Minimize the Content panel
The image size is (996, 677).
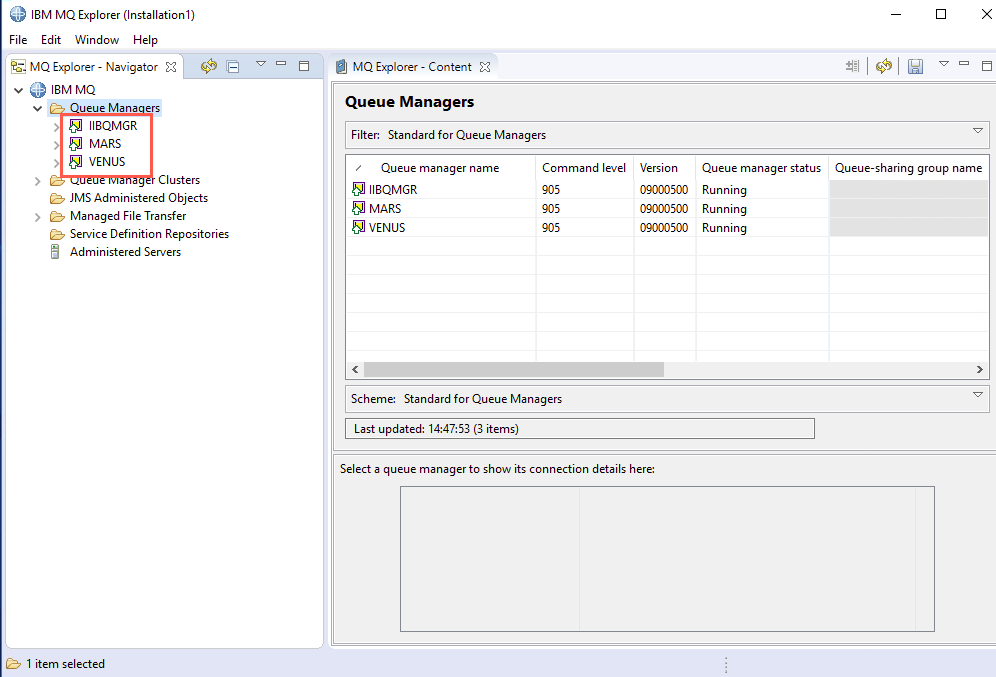tap(964, 64)
